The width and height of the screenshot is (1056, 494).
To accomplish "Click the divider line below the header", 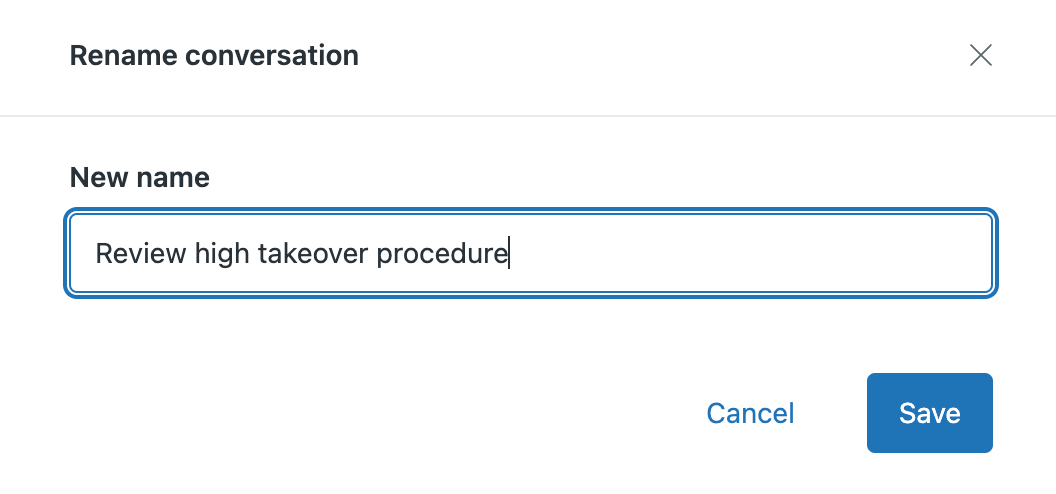I will coord(528,116).
